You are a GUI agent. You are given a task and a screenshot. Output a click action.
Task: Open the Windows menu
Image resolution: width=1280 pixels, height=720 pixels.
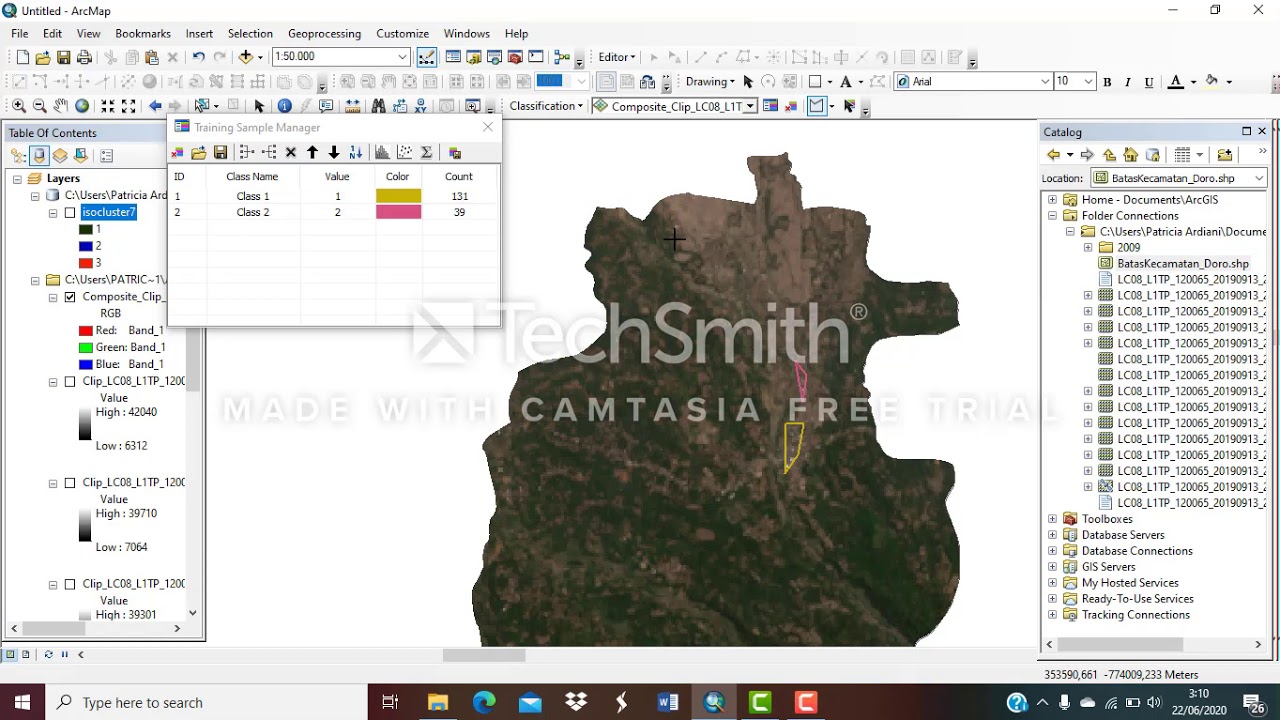pos(467,33)
